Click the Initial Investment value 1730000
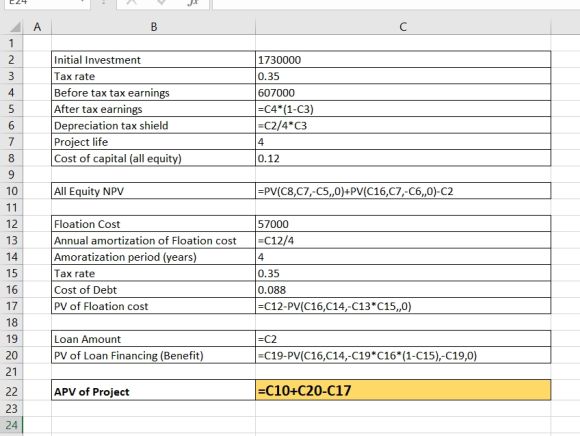This screenshot has width=580, height=436. pos(280,60)
